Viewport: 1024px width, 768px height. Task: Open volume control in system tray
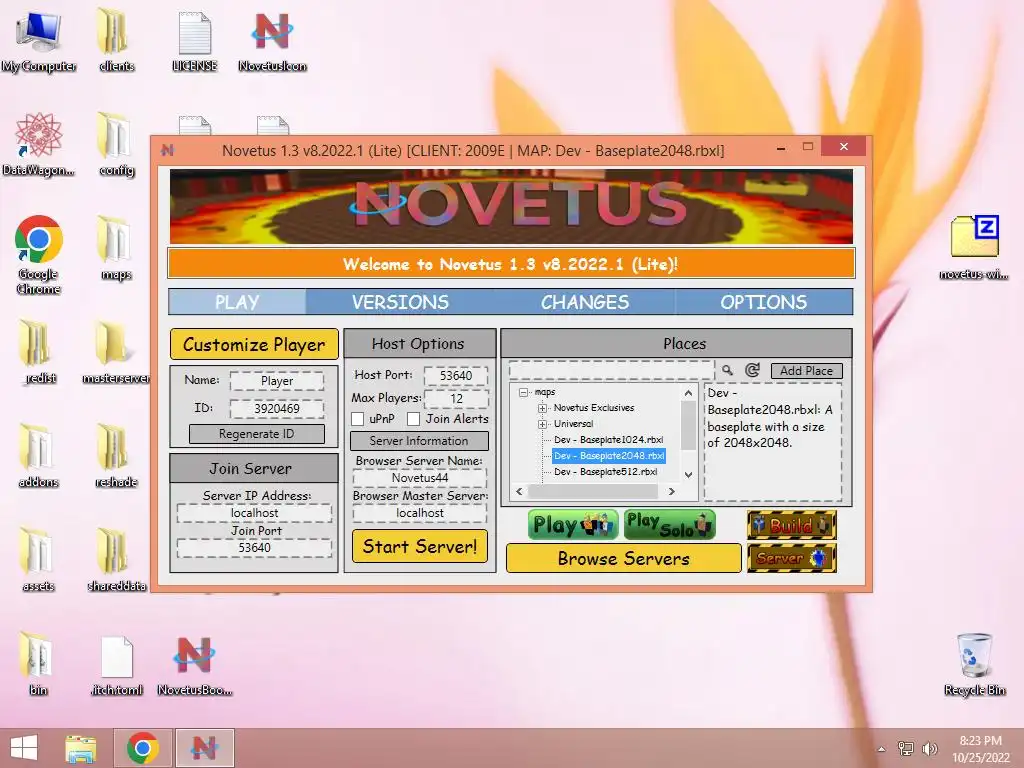click(x=929, y=749)
